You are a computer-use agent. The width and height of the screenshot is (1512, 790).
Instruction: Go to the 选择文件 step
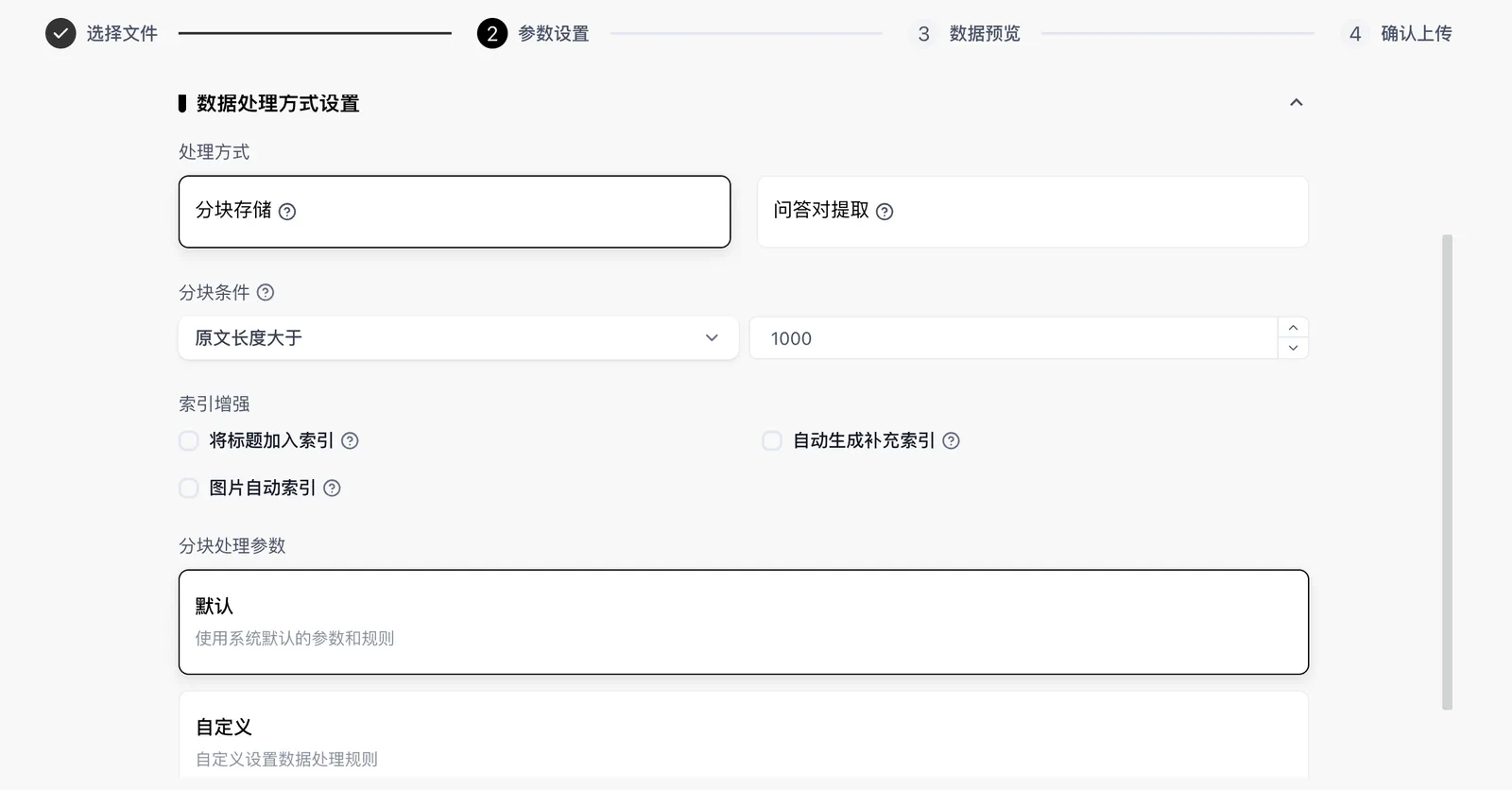click(122, 33)
